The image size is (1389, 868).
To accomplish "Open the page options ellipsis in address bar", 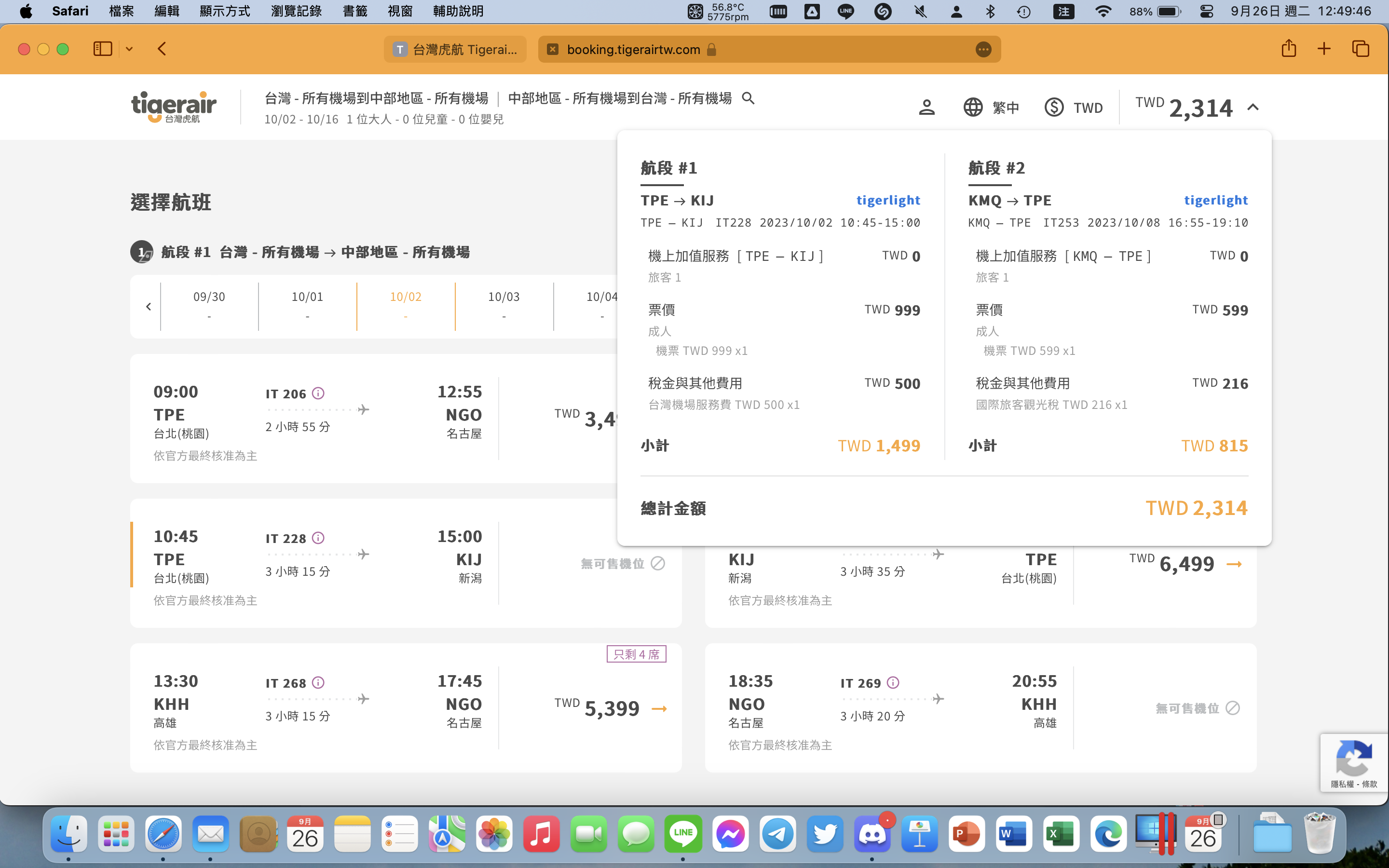I will click(x=983, y=49).
